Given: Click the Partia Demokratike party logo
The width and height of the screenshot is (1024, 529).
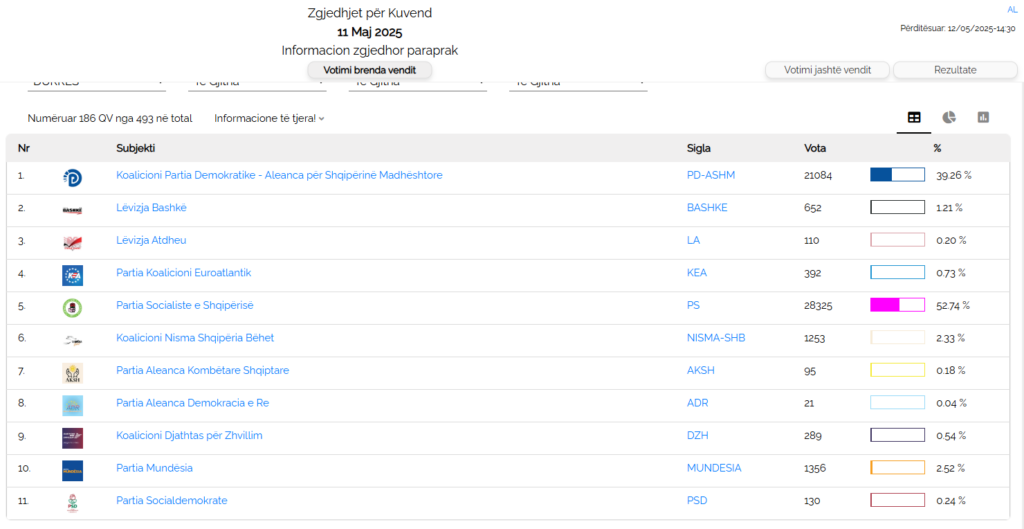Looking at the screenshot, I should (72, 177).
